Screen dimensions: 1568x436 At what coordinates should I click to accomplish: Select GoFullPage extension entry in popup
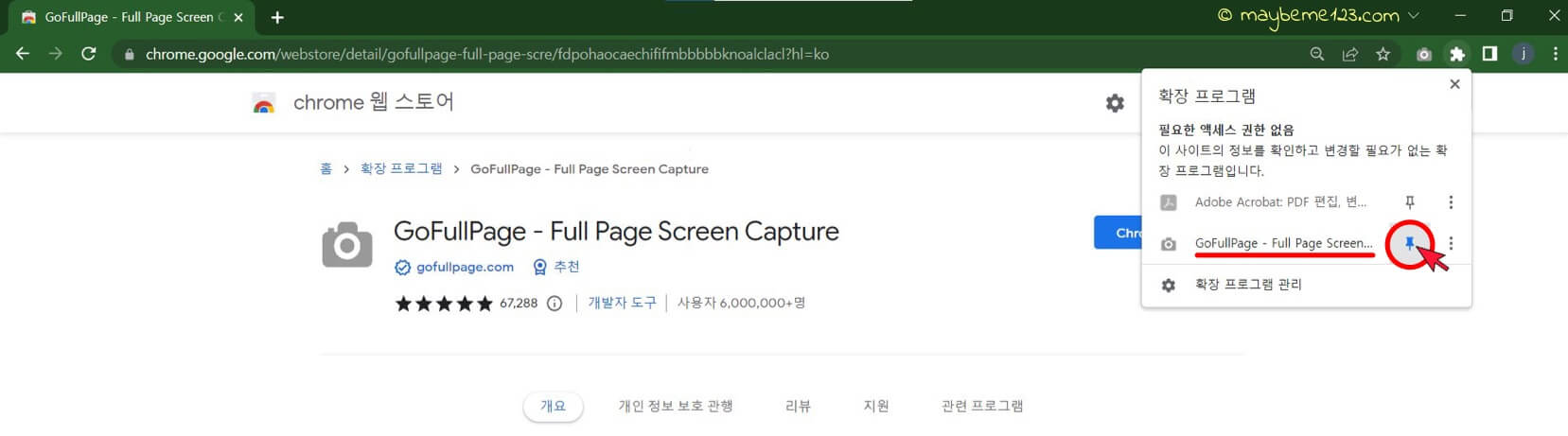1284,243
